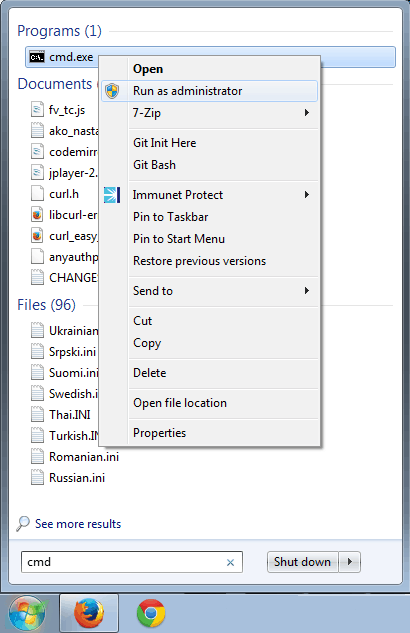Click the libcurl file's Firefox icon

(x=37, y=215)
